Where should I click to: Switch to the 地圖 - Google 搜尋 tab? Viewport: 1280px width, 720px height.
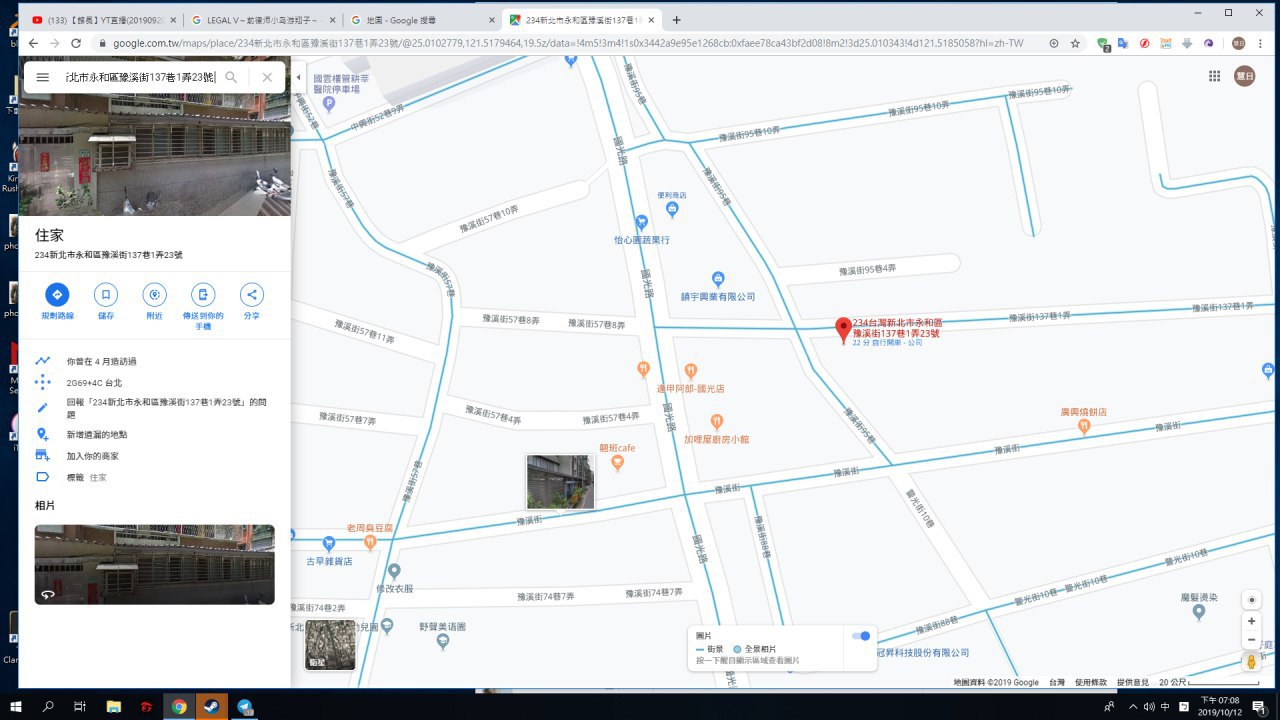420,20
